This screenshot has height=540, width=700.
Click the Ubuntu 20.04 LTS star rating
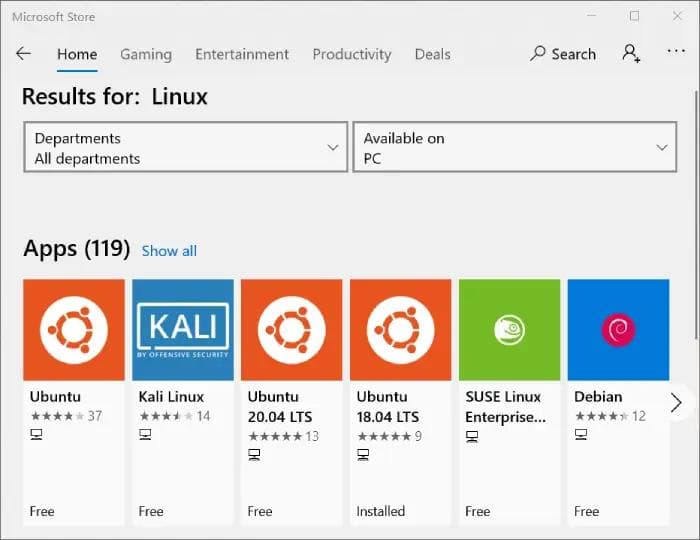(275, 436)
